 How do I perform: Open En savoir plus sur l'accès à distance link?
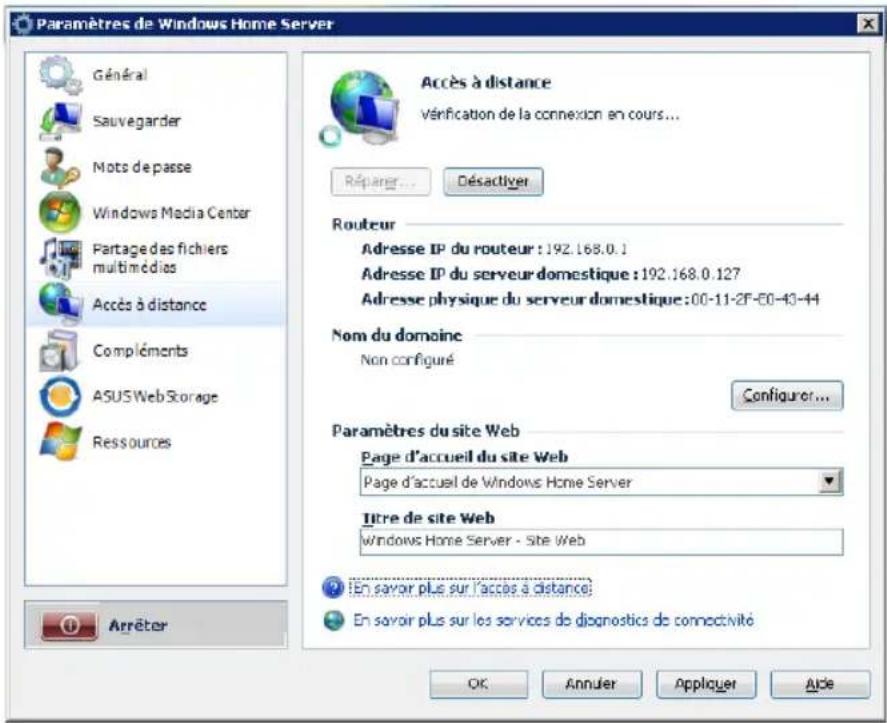coord(470,588)
